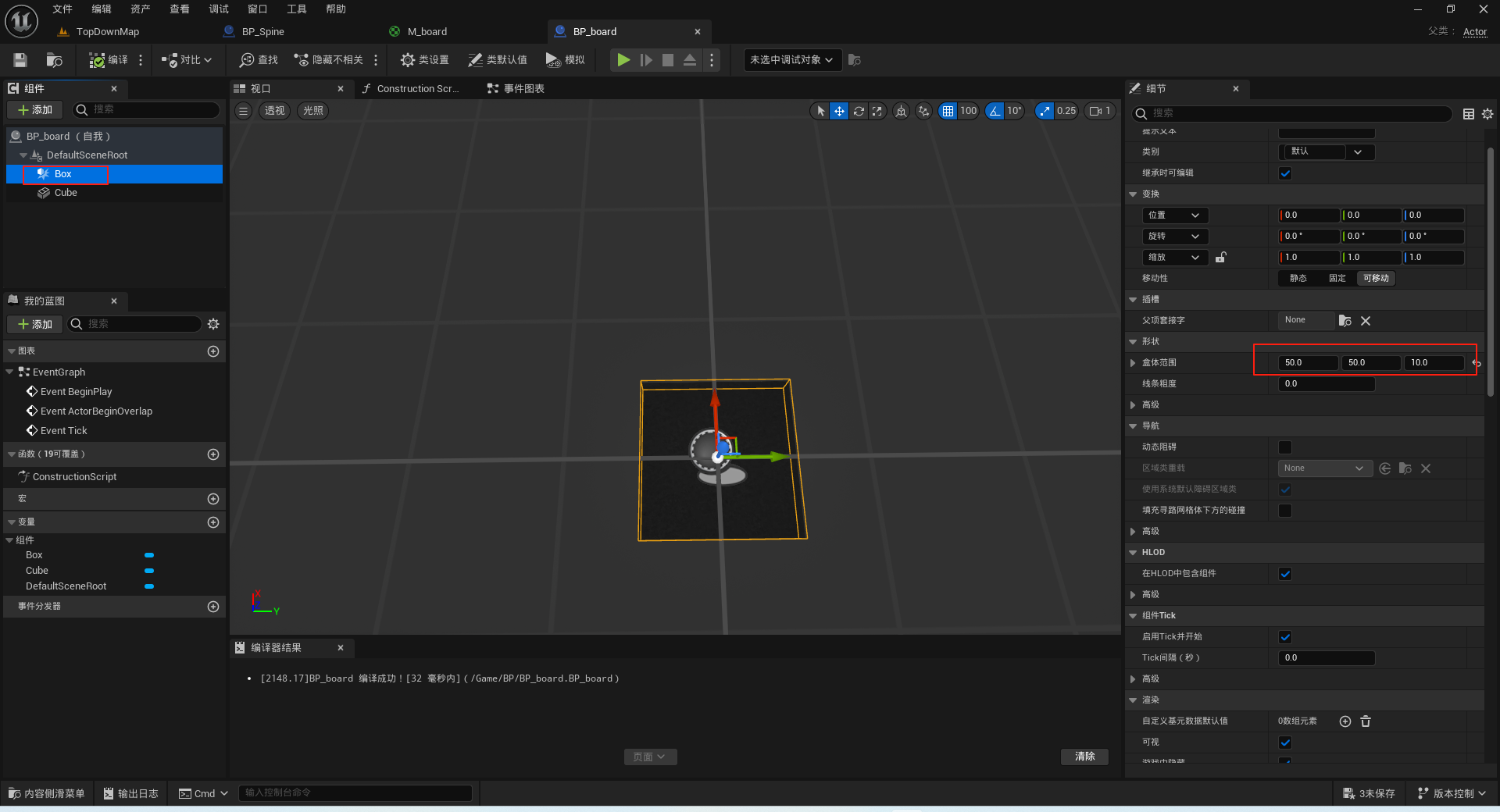Image resolution: width=1500 pixels, height=812 pixels.
Task: Add a component with the 添加 button
Action: [34, 110]
